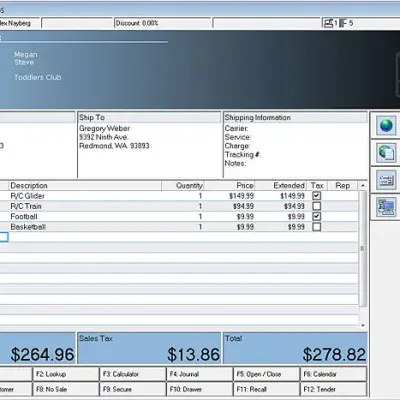Click the Total $278.82 amount
Image resolution: width=400 pixels, height=400 pixels.
[x=334, y=354]
